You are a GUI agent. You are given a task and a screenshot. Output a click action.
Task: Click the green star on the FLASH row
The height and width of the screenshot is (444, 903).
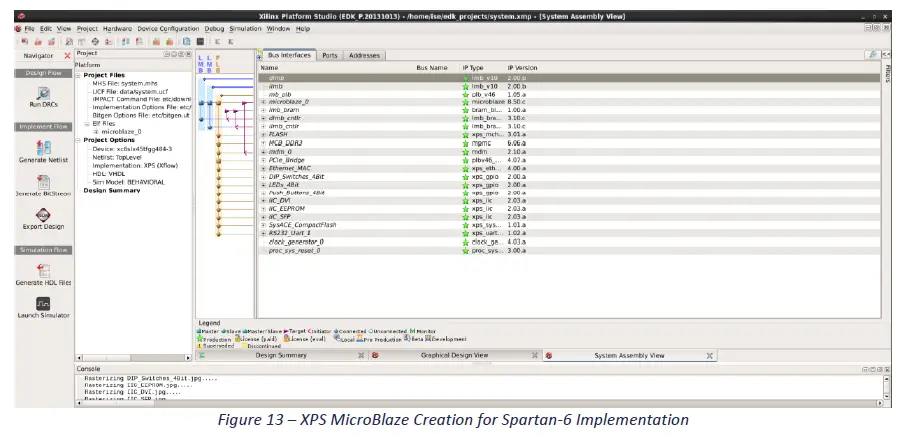point(465,134)
